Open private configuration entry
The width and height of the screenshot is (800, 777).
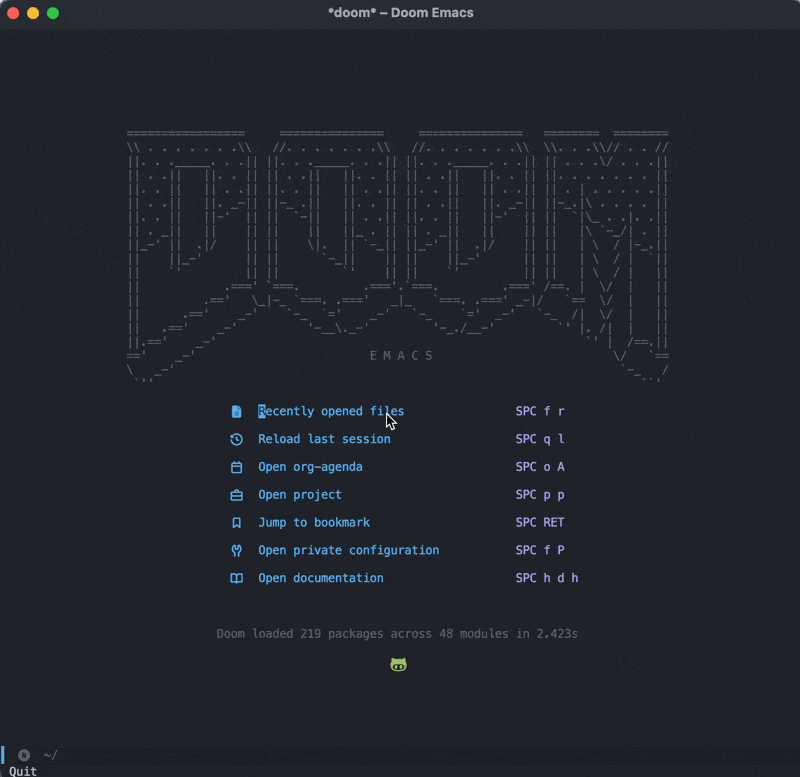click(x=348, y=550)
